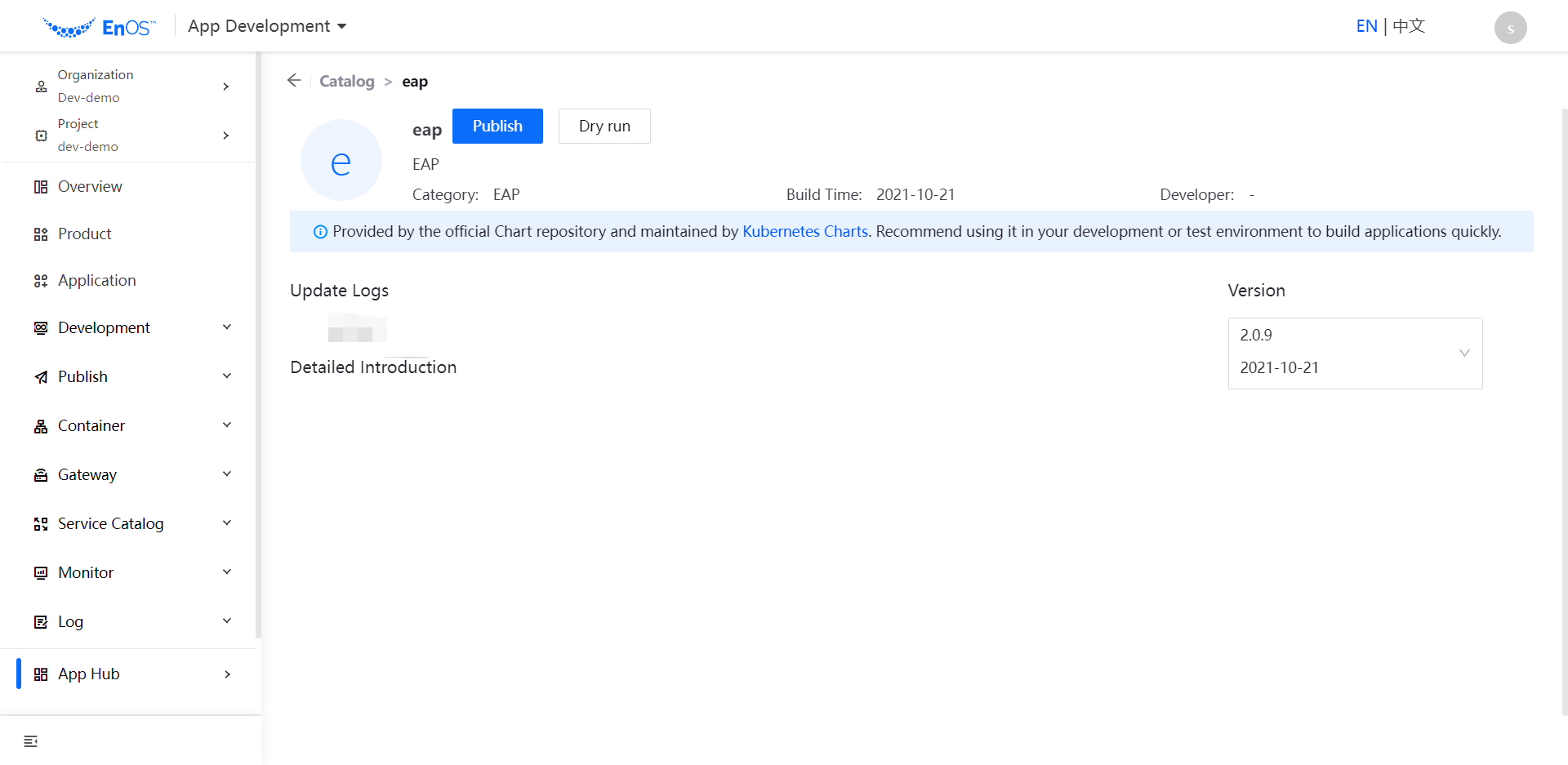
Task: Open the Kubernetes Charts link
Action: [804, 231]
